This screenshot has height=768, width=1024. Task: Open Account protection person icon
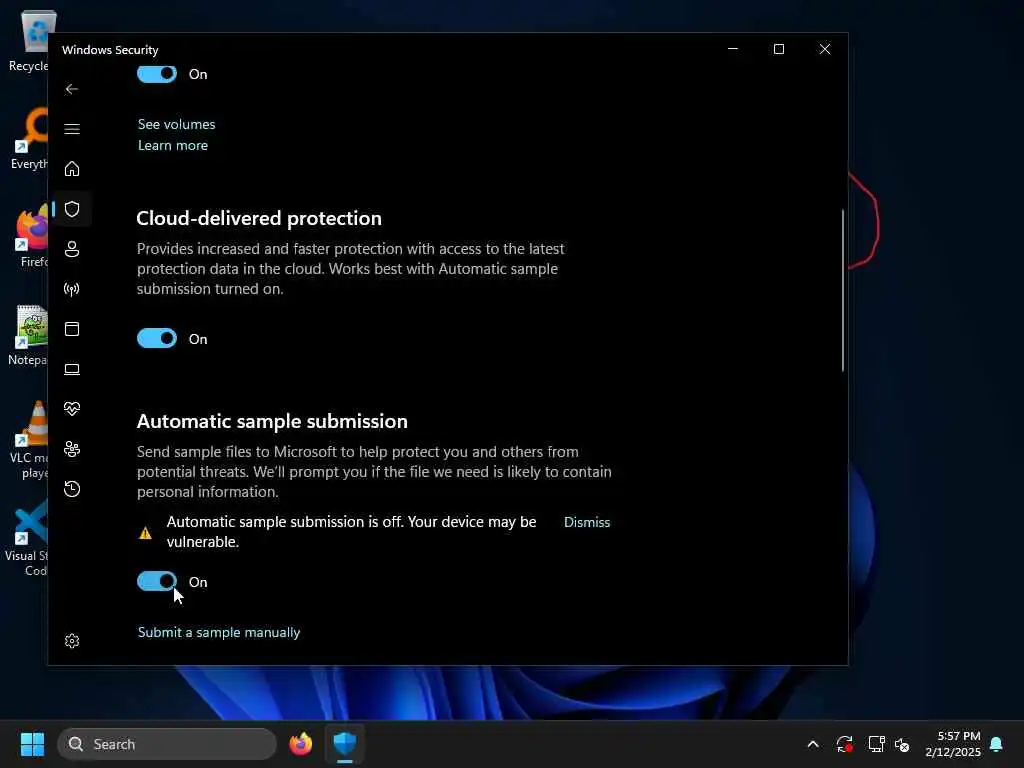click(x=72, y=249)
